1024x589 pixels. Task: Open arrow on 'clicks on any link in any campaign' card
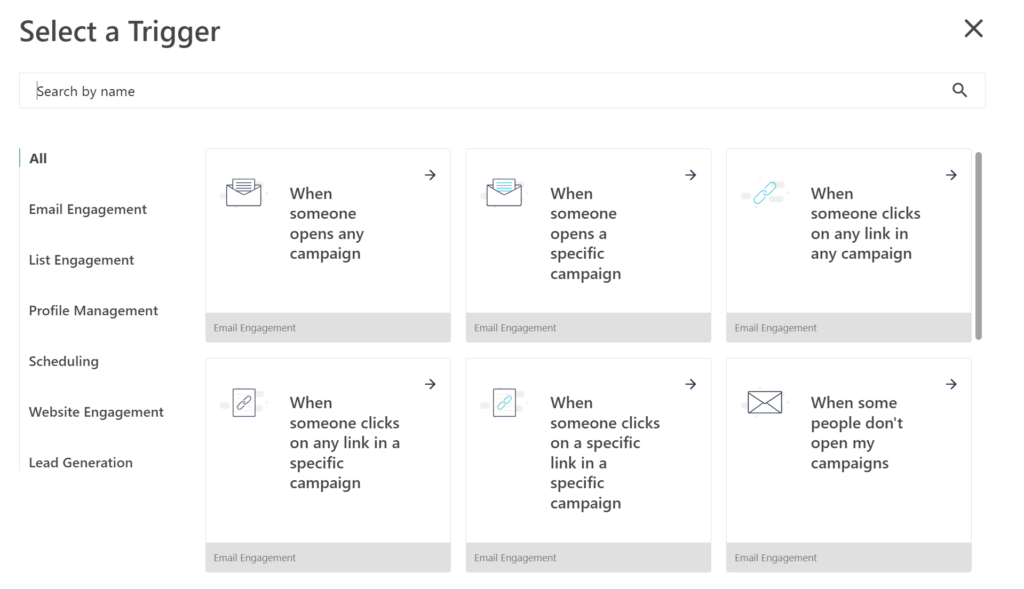[x=951, y=175]
